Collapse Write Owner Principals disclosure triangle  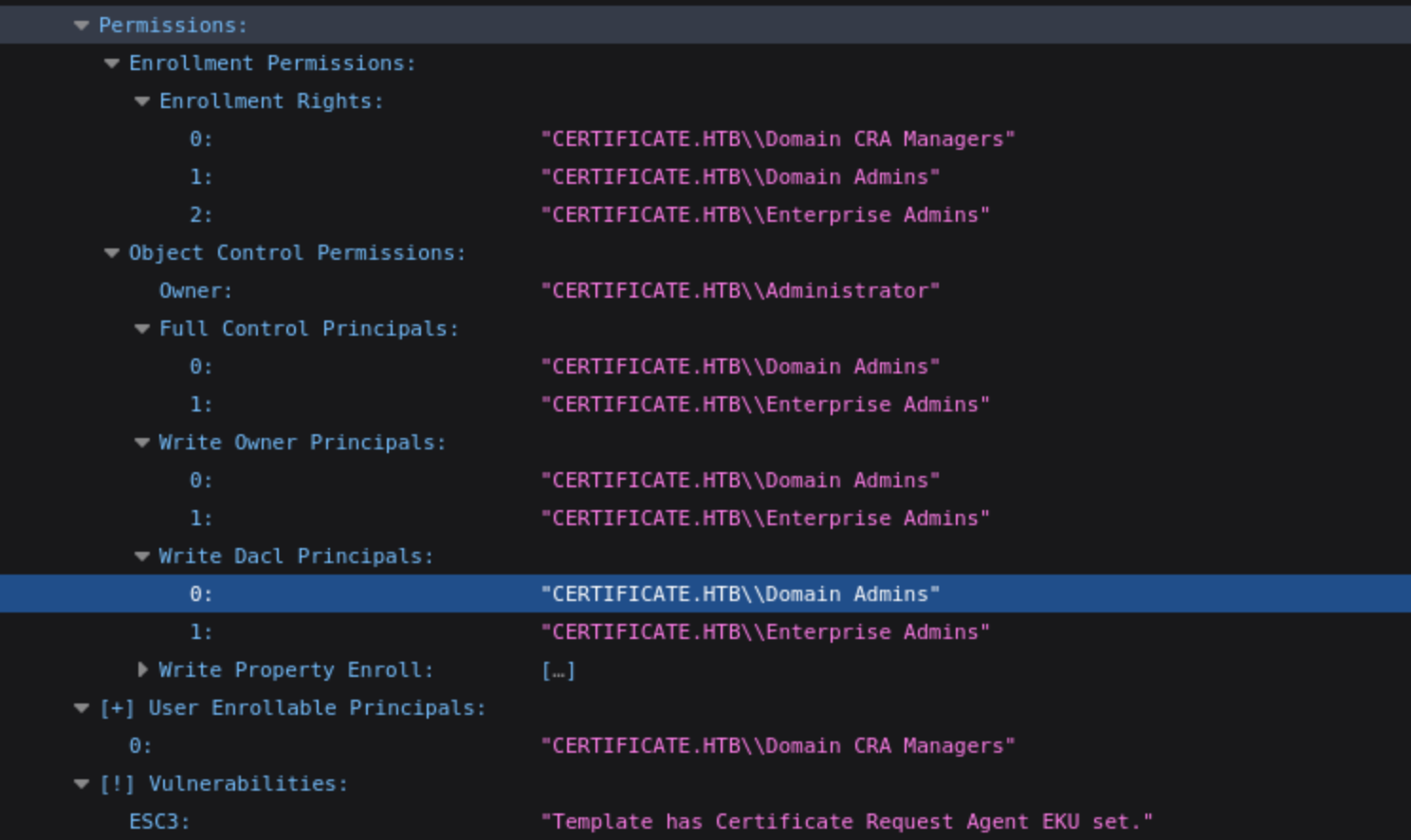142,443
